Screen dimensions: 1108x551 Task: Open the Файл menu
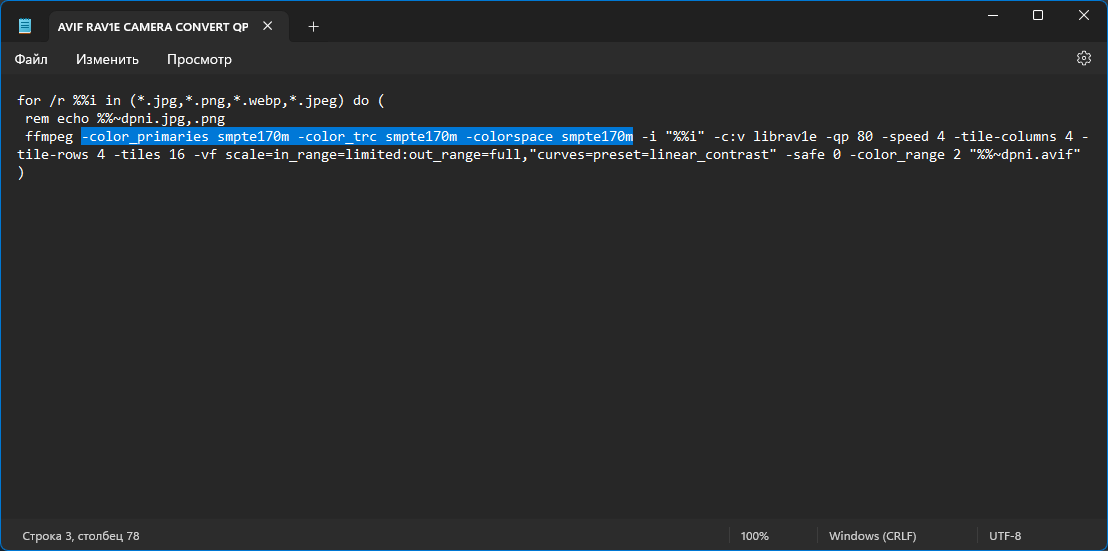(31, 59)
